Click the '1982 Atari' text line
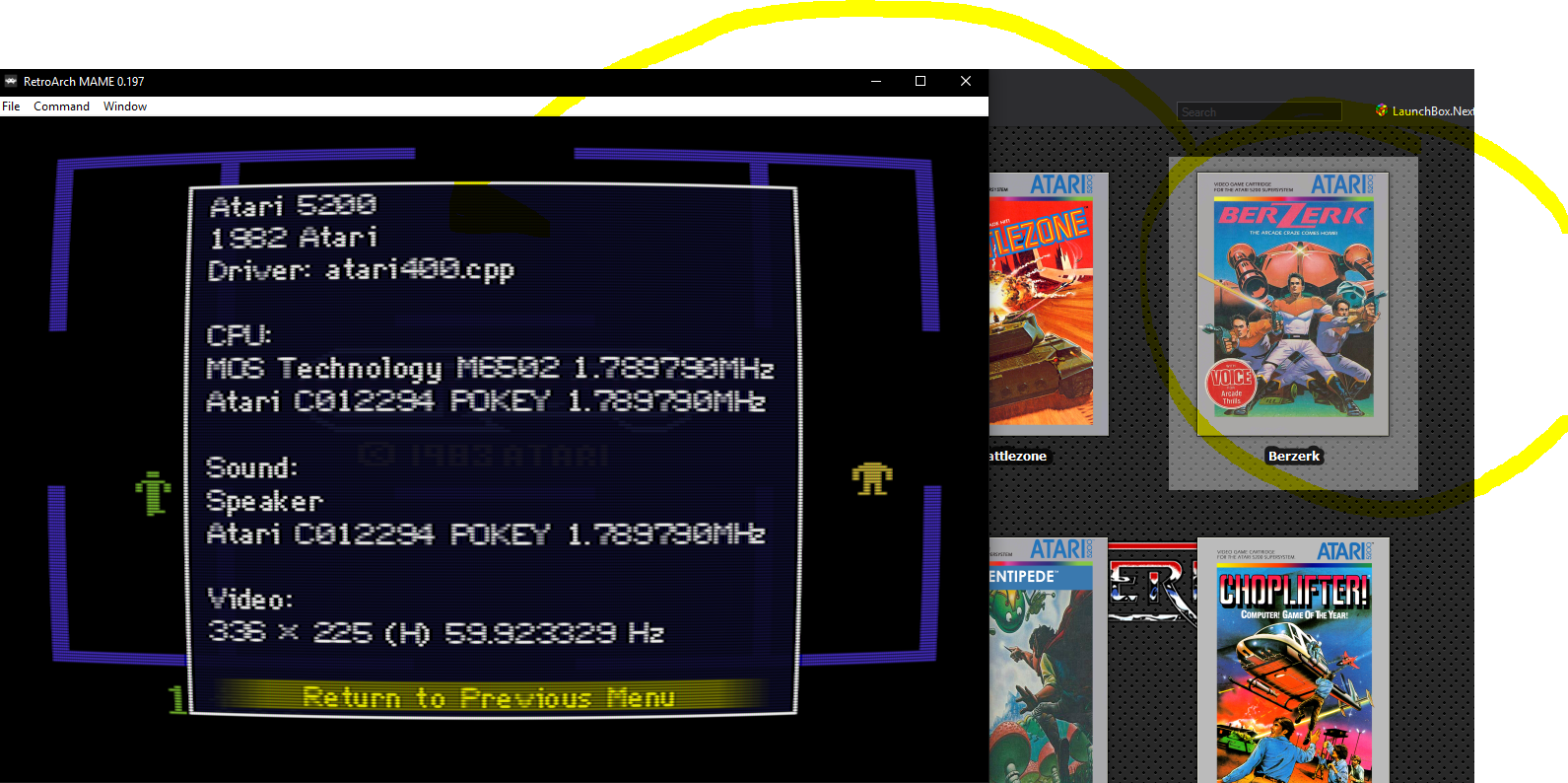 point(294,238)
